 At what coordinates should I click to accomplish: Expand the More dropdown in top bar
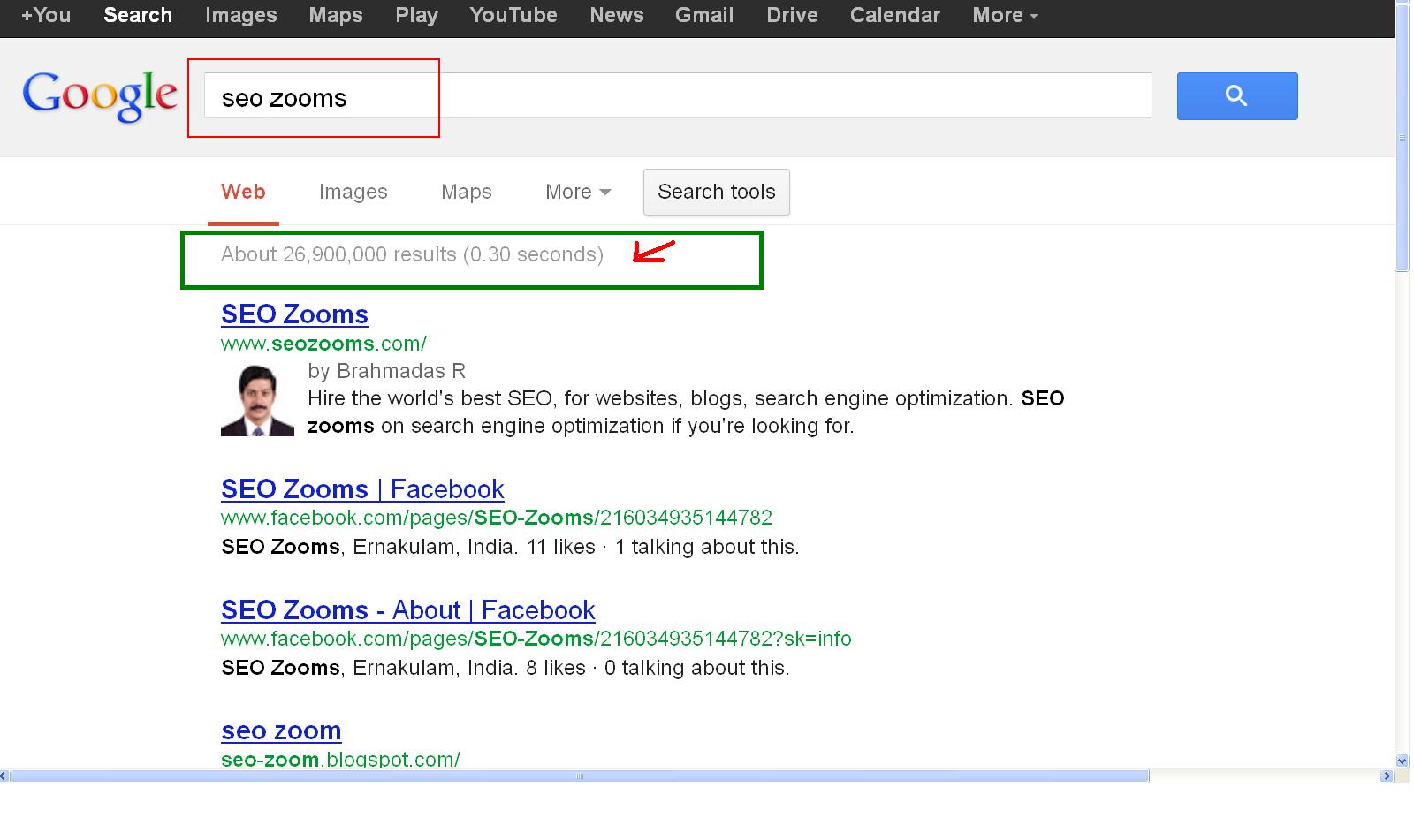click(1005, 15)
